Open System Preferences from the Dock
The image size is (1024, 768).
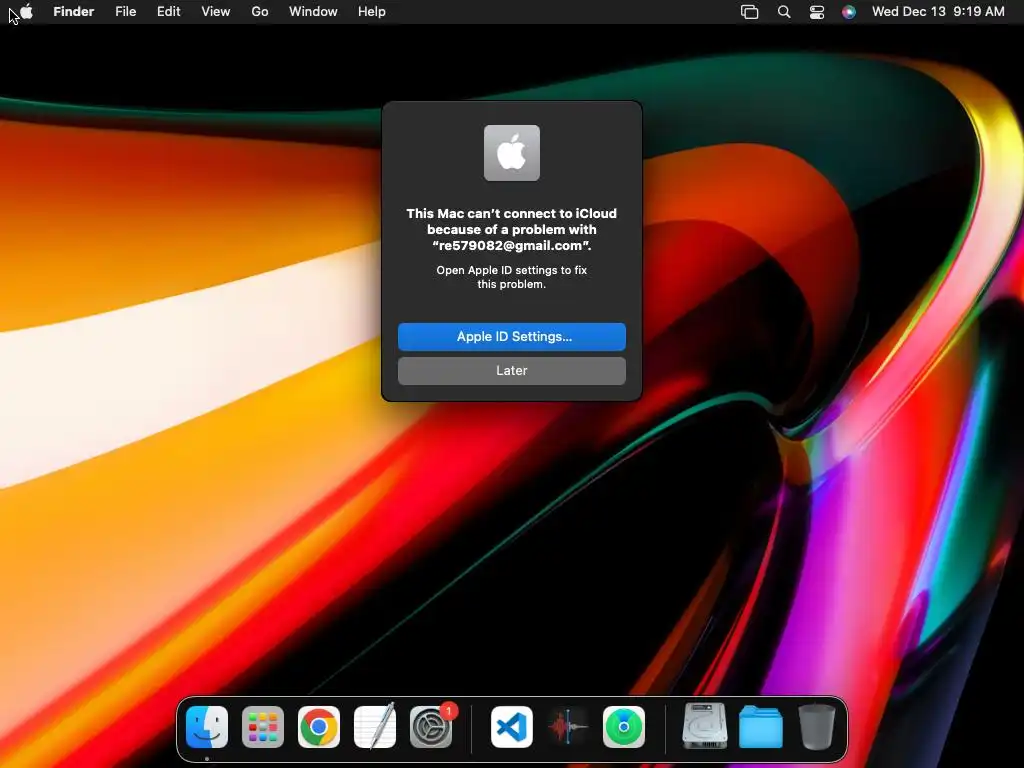click(x=431, y=727)
